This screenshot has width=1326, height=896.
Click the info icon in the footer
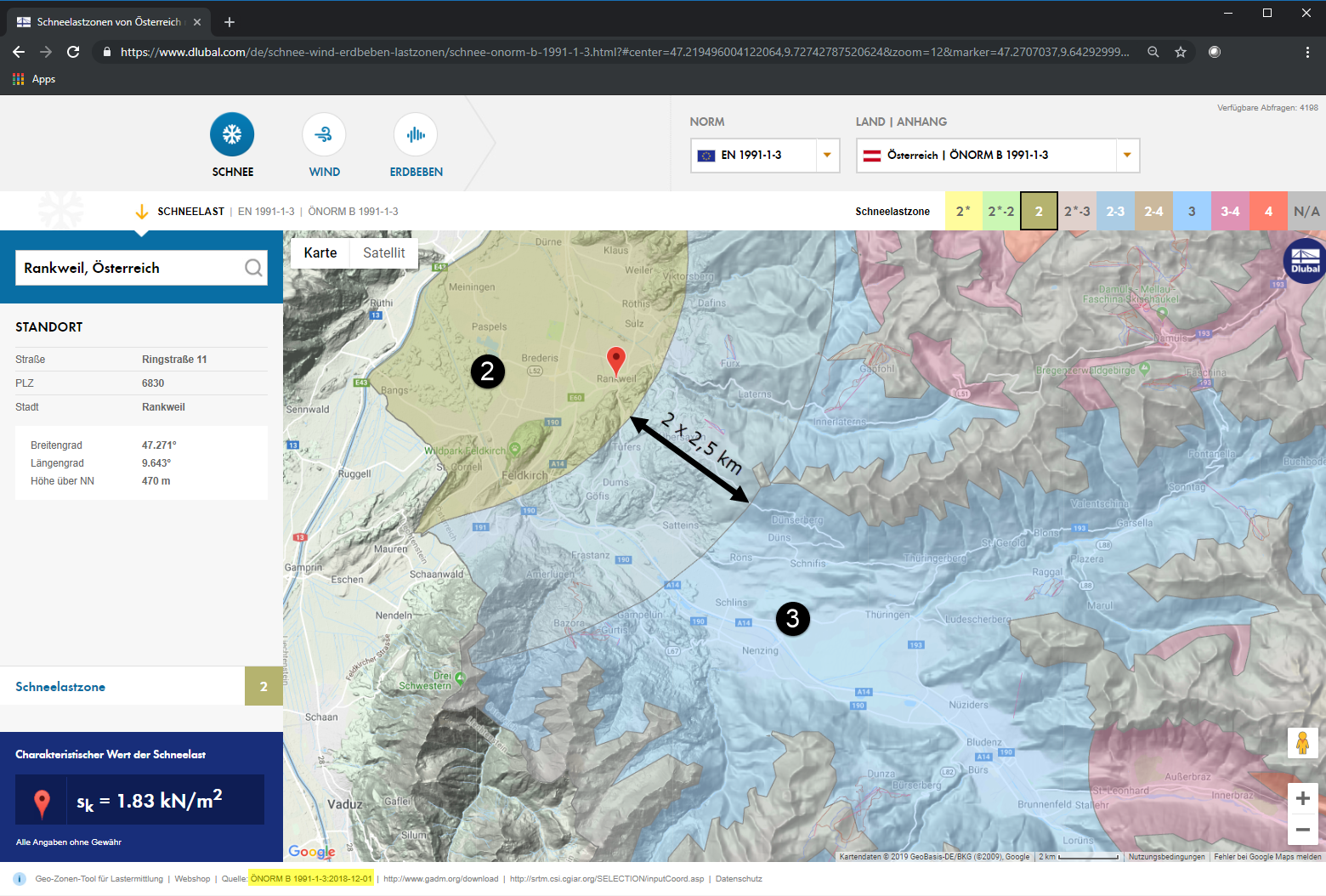coord(20,879)
